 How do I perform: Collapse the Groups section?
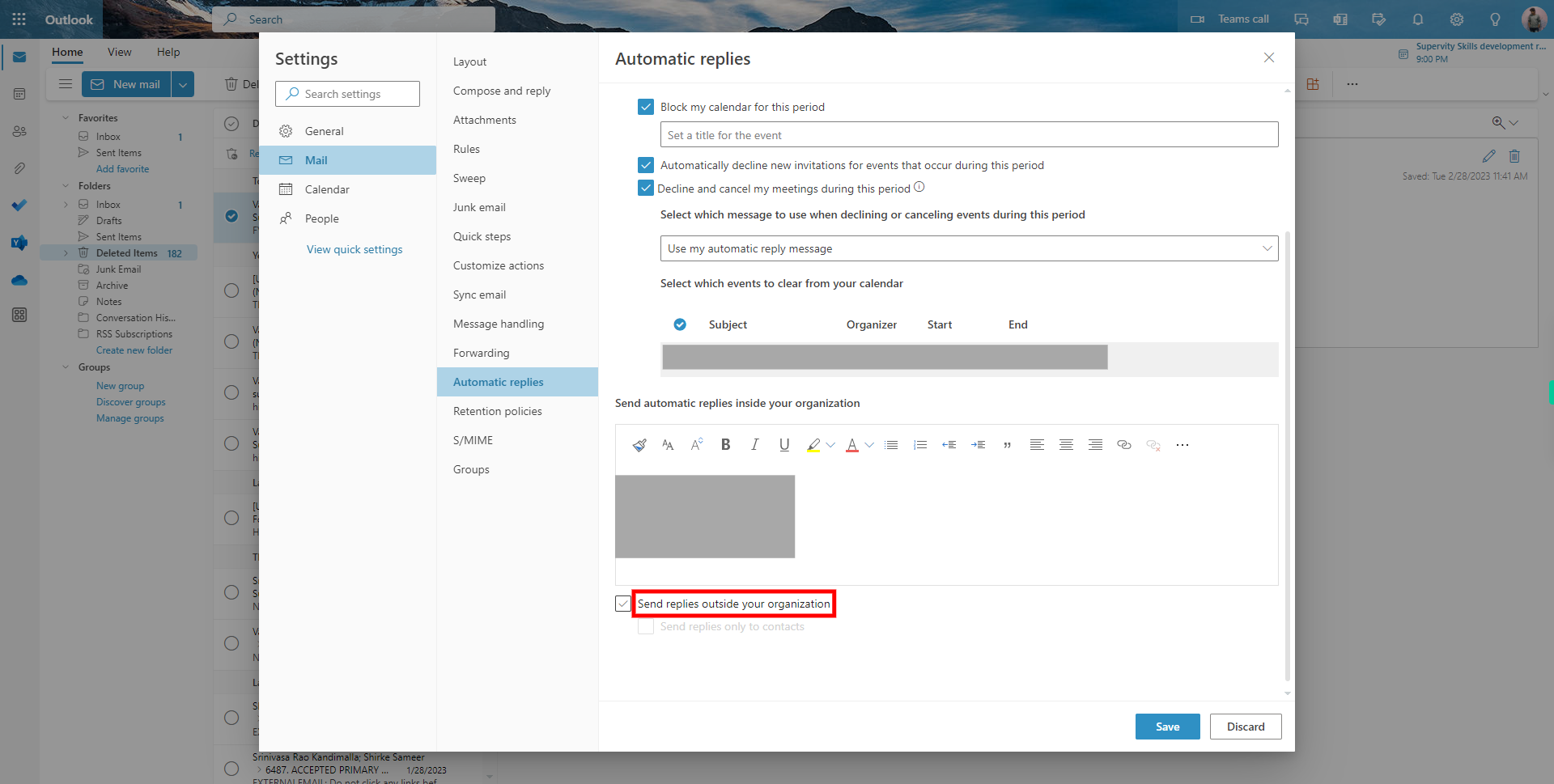pos(66,367)
